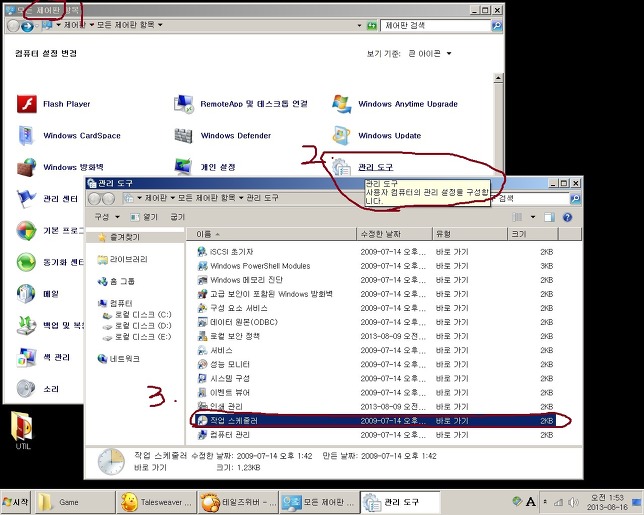Open 동기화 센터 green icon
The width and height of the screenshot is (644, 515).
tap(27, 262)
